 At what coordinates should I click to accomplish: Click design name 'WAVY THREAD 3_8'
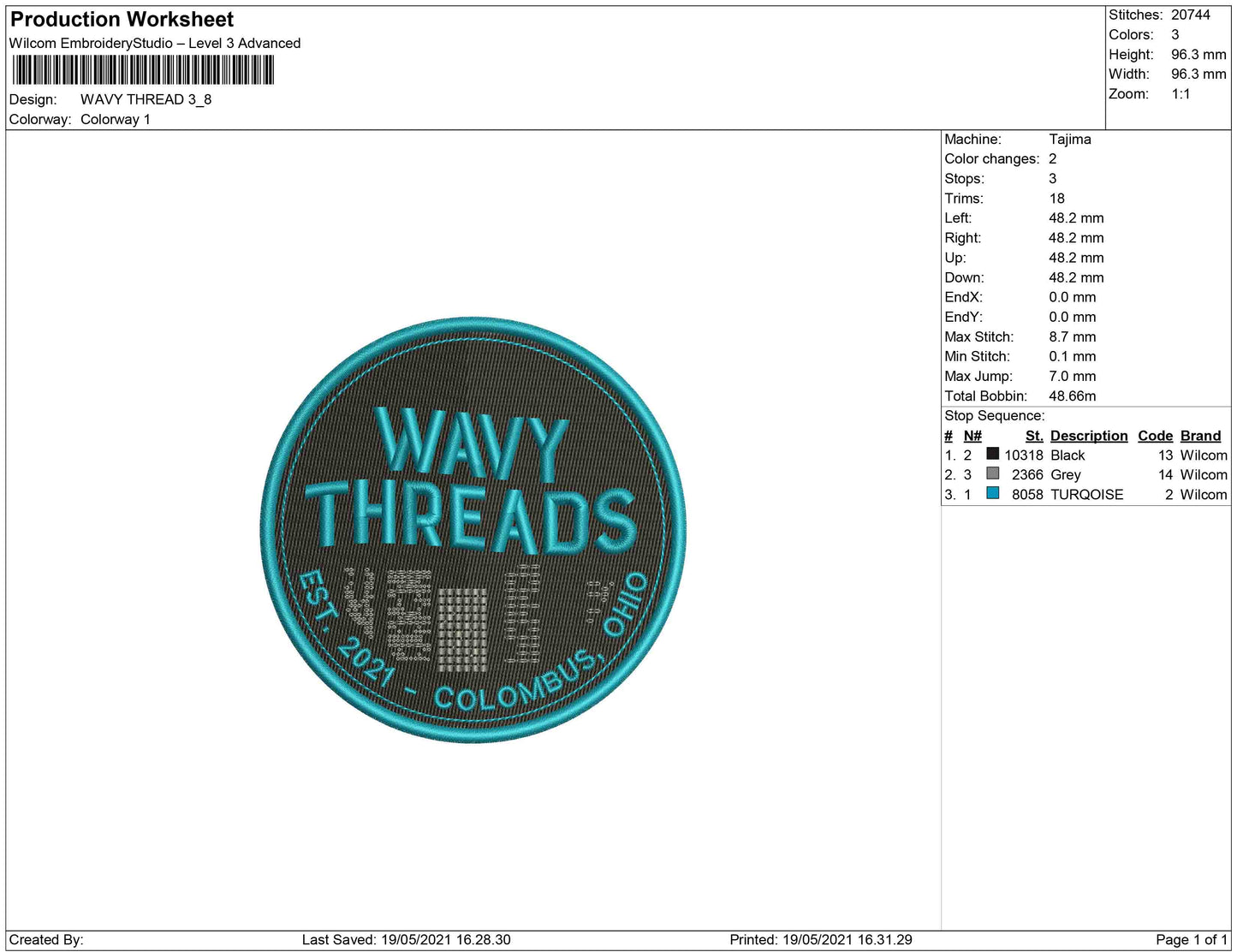coord(146,99)
